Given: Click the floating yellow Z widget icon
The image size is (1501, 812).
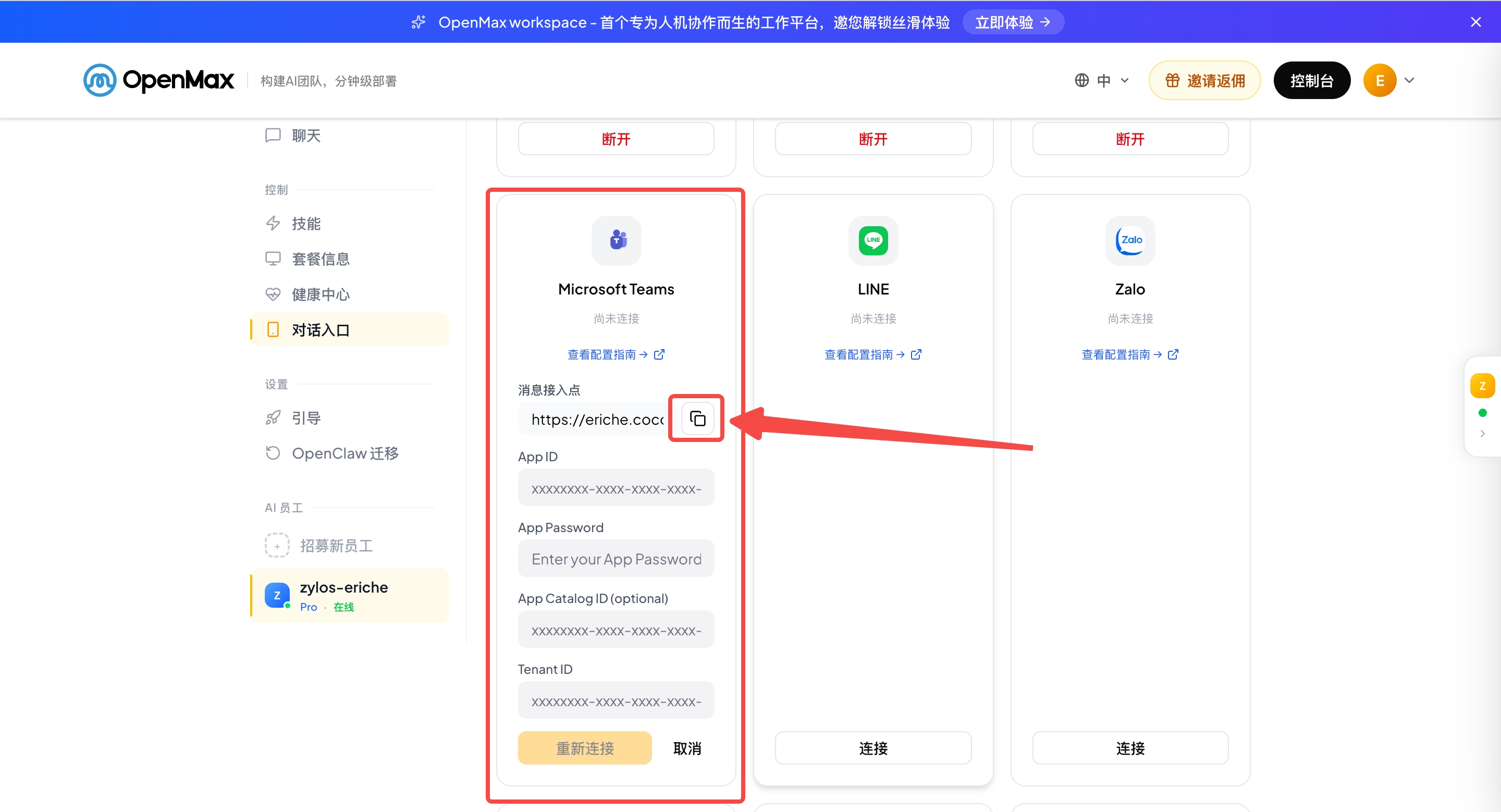Looking at the screenshot, I should tap(1482, 386).
